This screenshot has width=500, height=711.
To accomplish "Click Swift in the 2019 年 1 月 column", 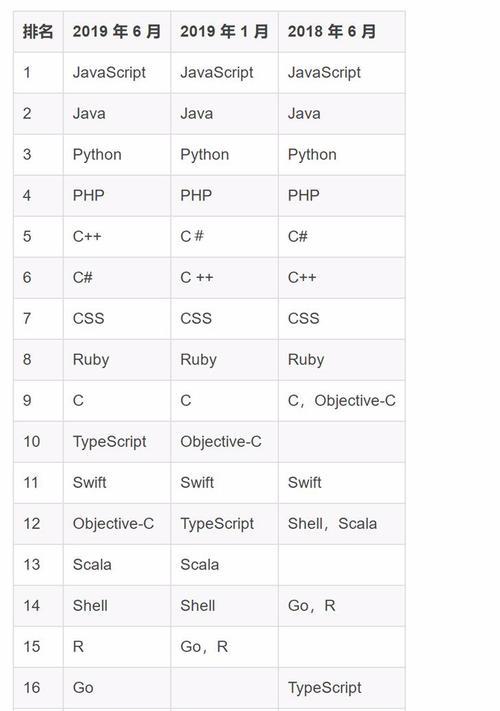I will point(197,482).
